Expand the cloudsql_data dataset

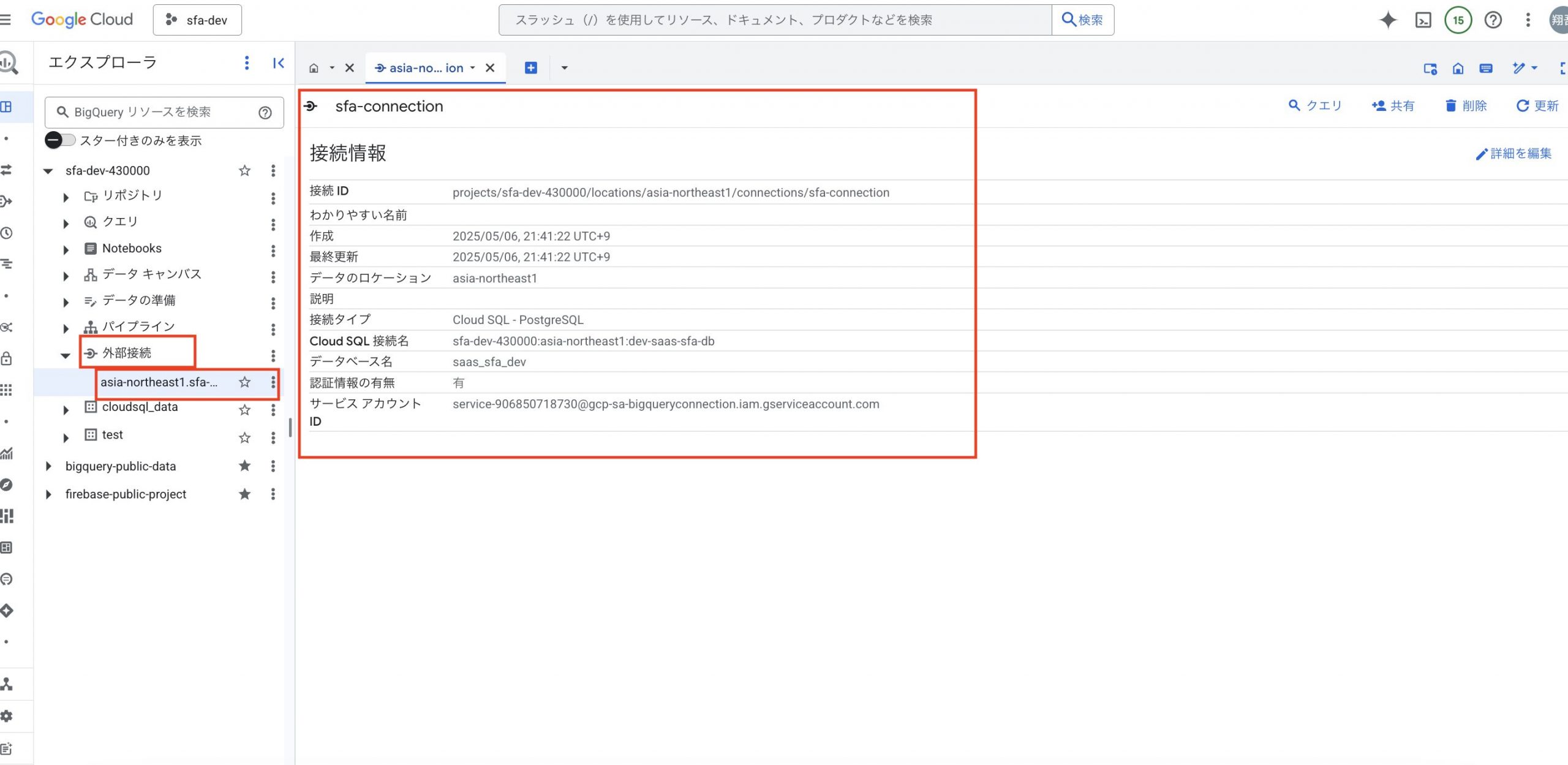[x=66, y=410]
